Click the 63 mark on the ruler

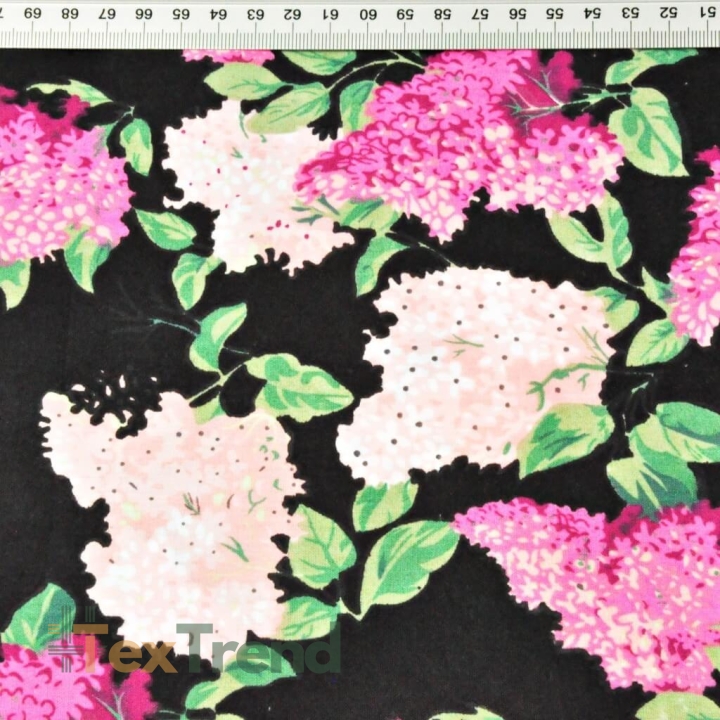pos(256,15)
